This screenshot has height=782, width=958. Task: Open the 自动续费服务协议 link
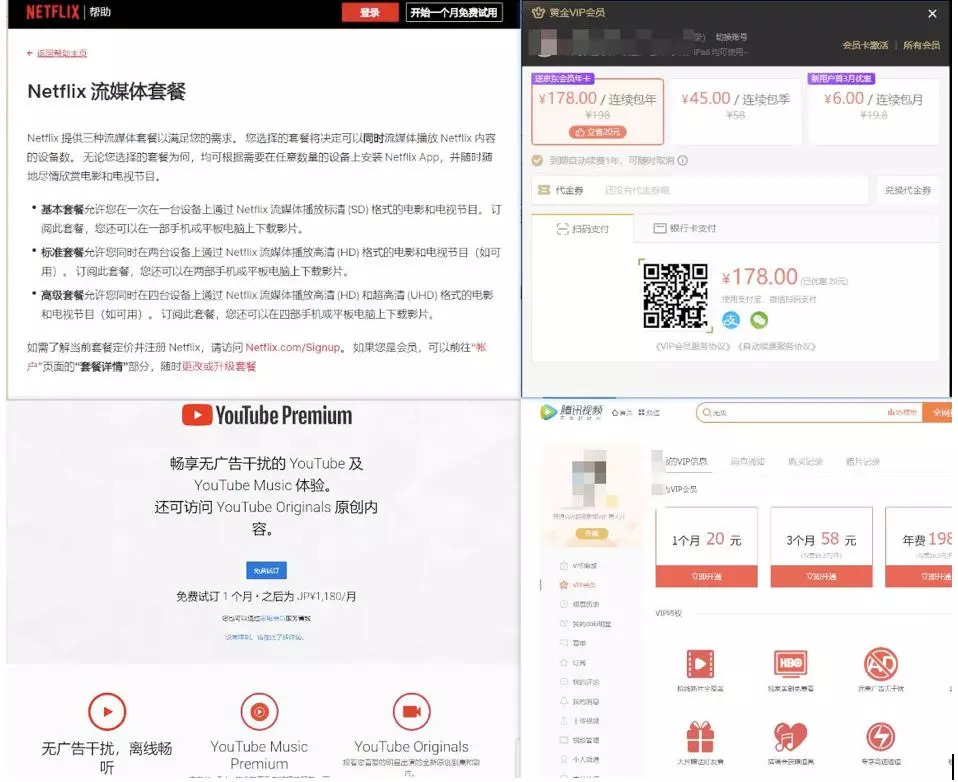pos(777,346)
